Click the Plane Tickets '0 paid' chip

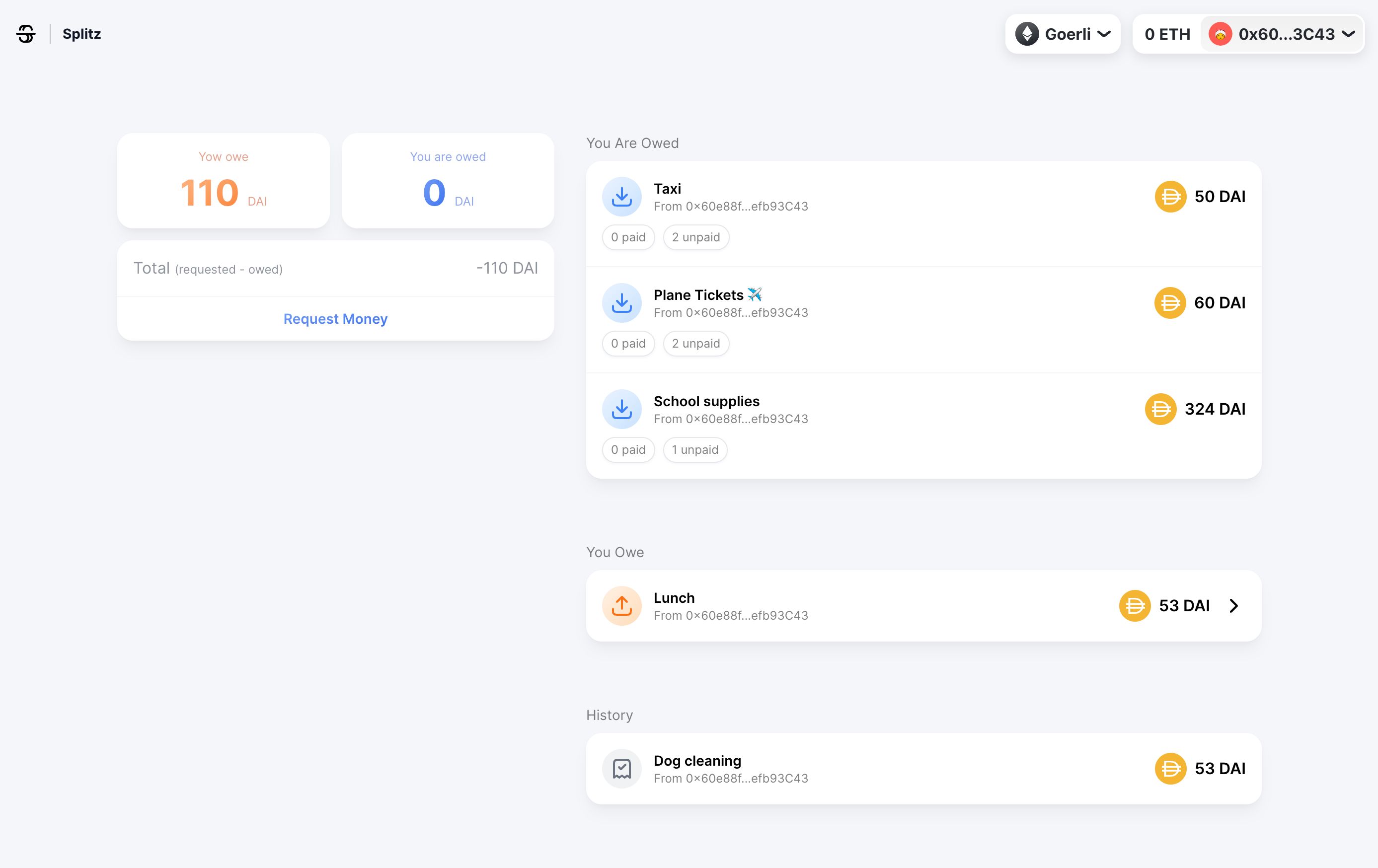point(628,344)
